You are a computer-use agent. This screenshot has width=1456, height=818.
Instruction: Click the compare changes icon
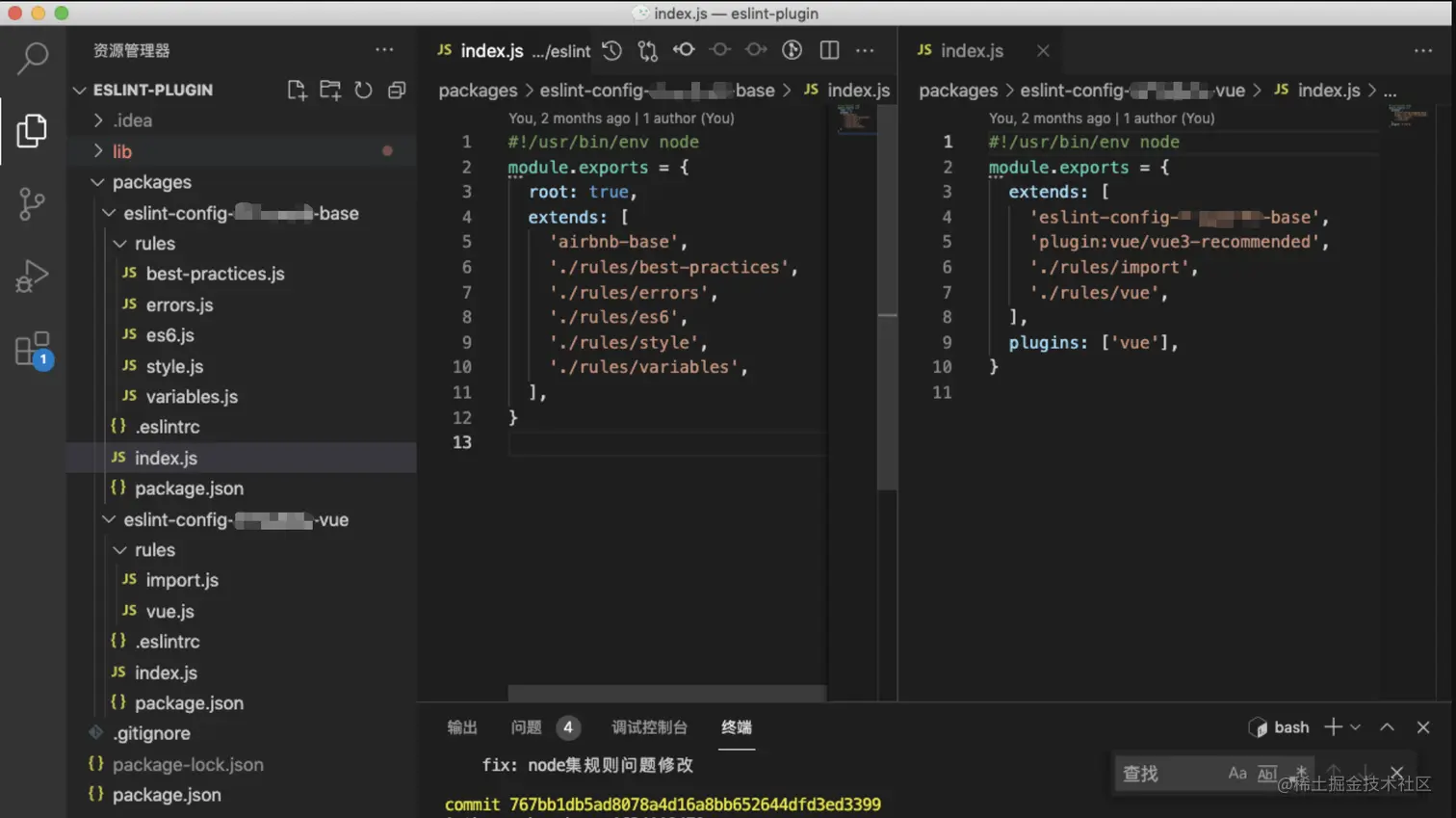(x=648, y=50)
